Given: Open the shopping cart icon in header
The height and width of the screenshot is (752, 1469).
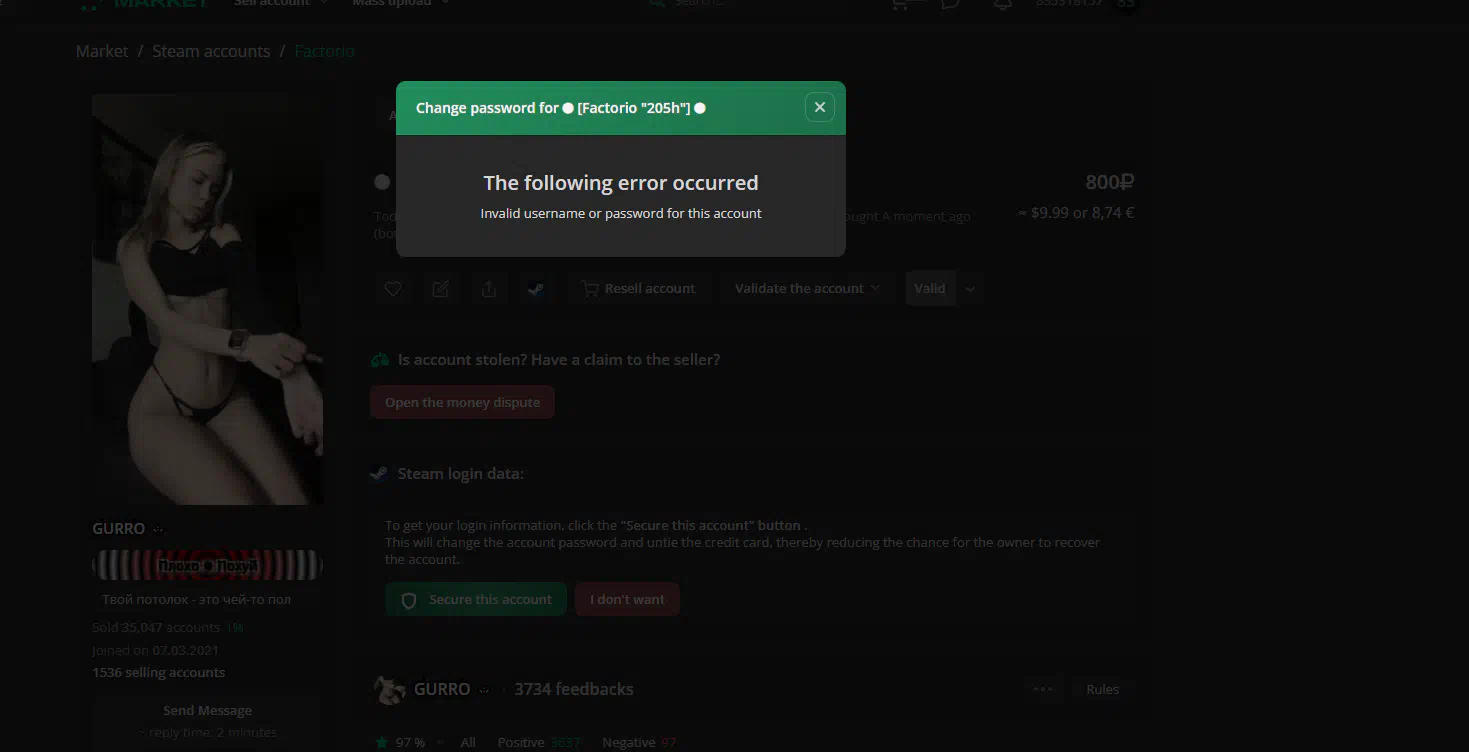Looking at the screenshot, I should (x=901, y=3).
